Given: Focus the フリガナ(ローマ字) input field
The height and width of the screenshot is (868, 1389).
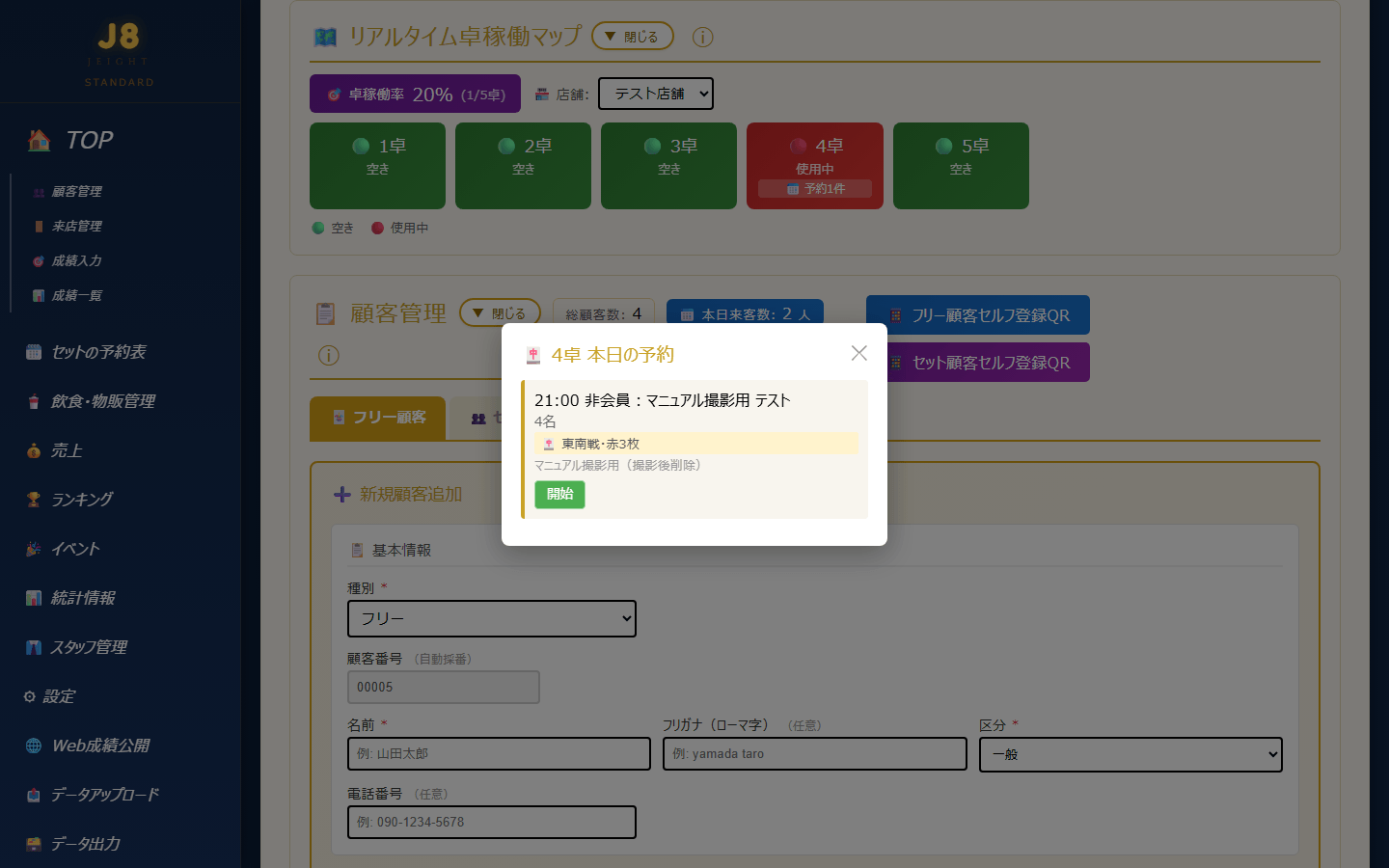Looking at the screenshot, I should [x=815, y=753].
